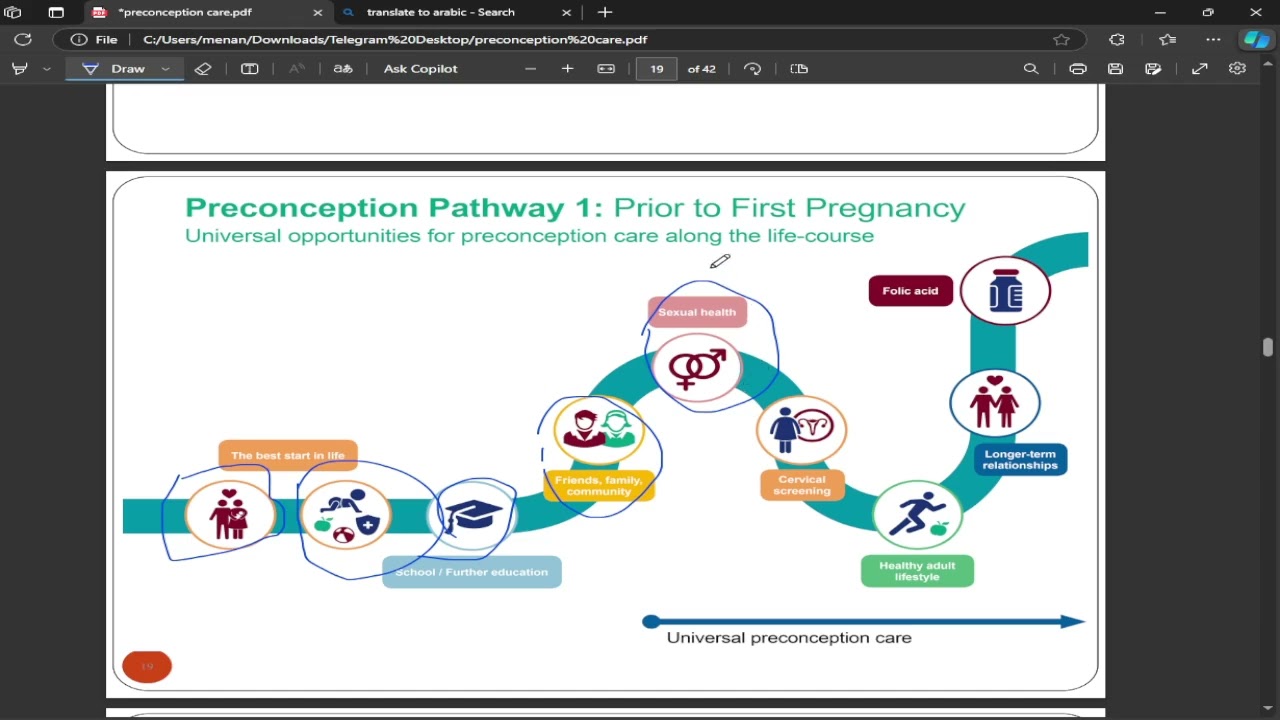Click the 'School / Further education' label

pos(472,572)
